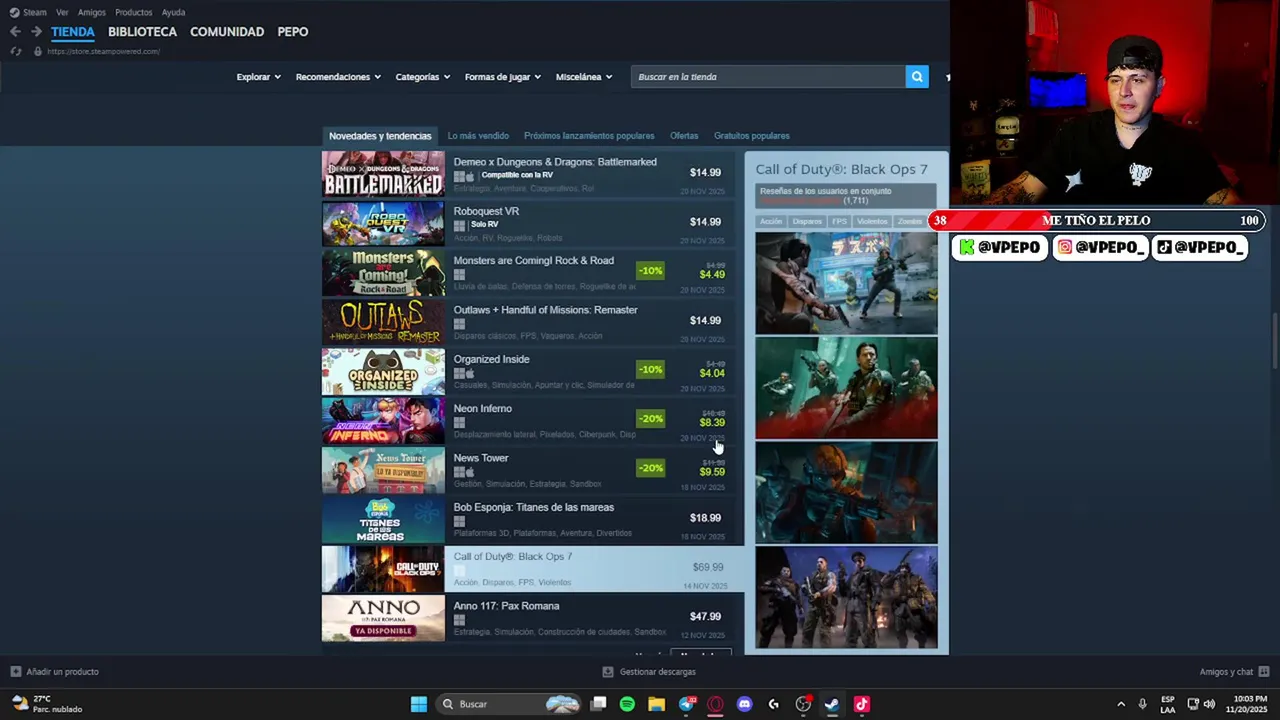Switch to Próximos lanzamientos populares tab

coord(589,136)
